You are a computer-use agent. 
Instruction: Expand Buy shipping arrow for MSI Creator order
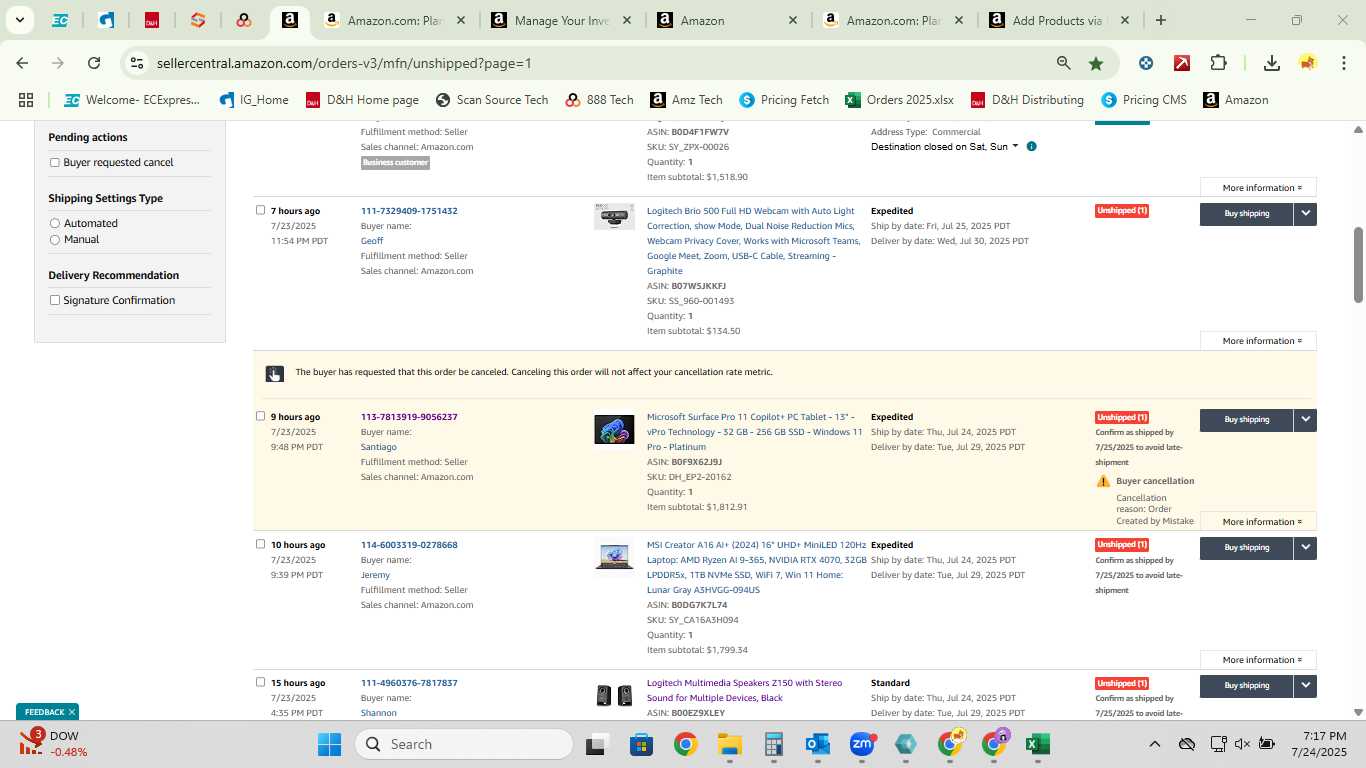(x=1305, y=547)
